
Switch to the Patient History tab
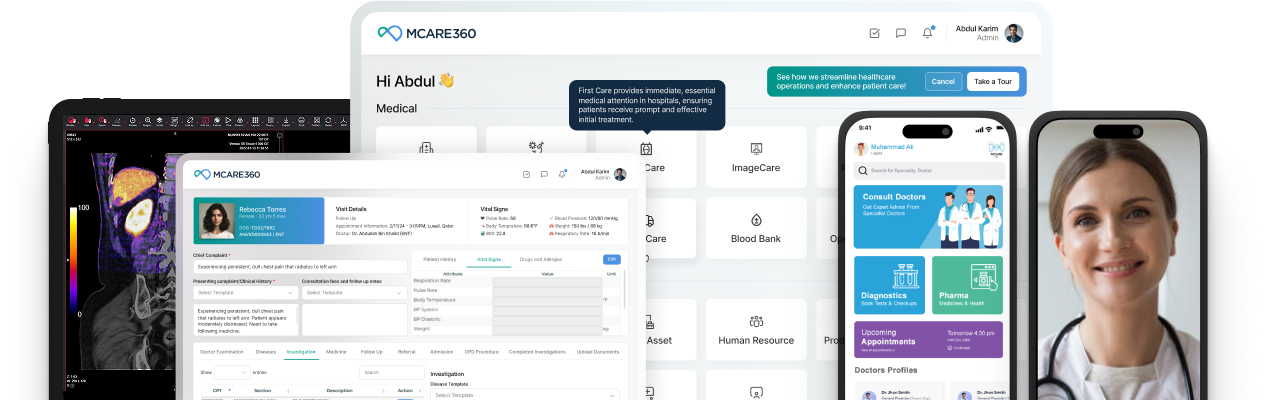click(x=440, y=259)
